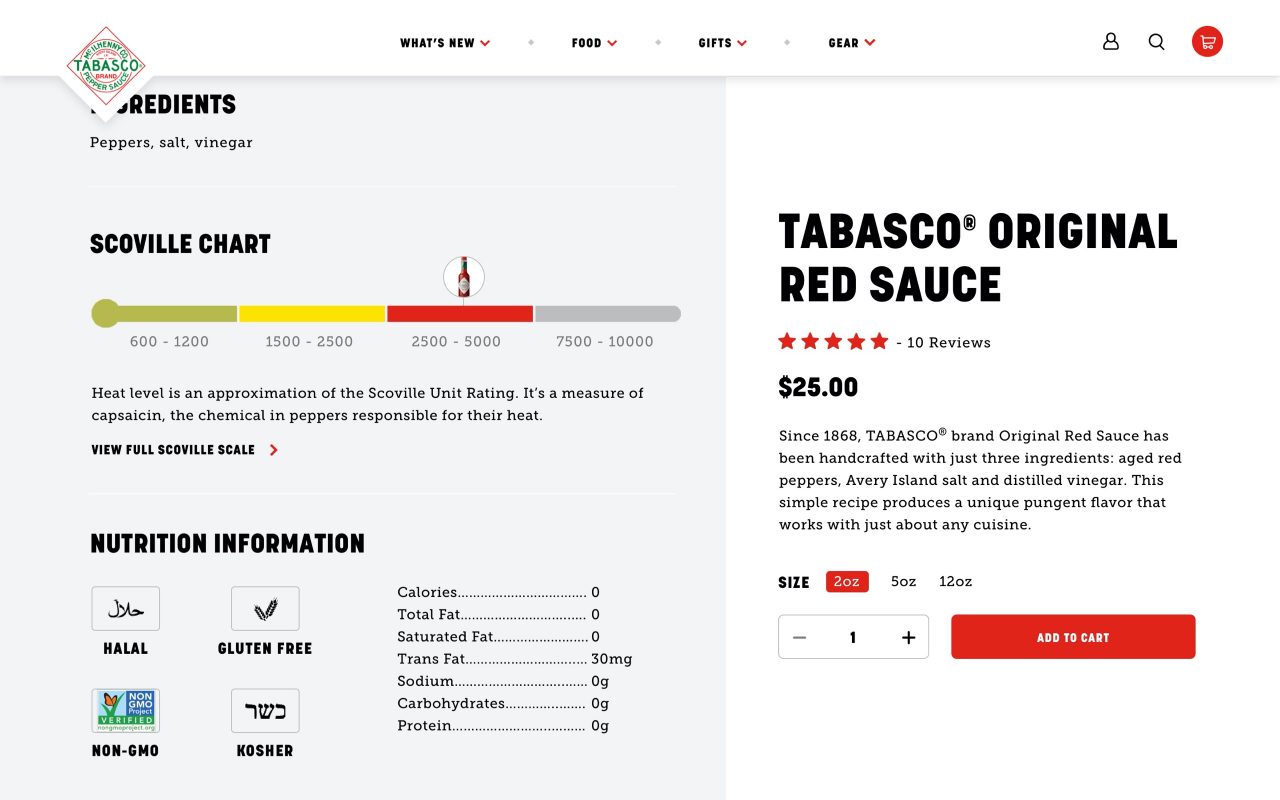Click the Non-GMO Project Verified badge
This screenshot has width=1280, height=800.
(x=126, y=711)
